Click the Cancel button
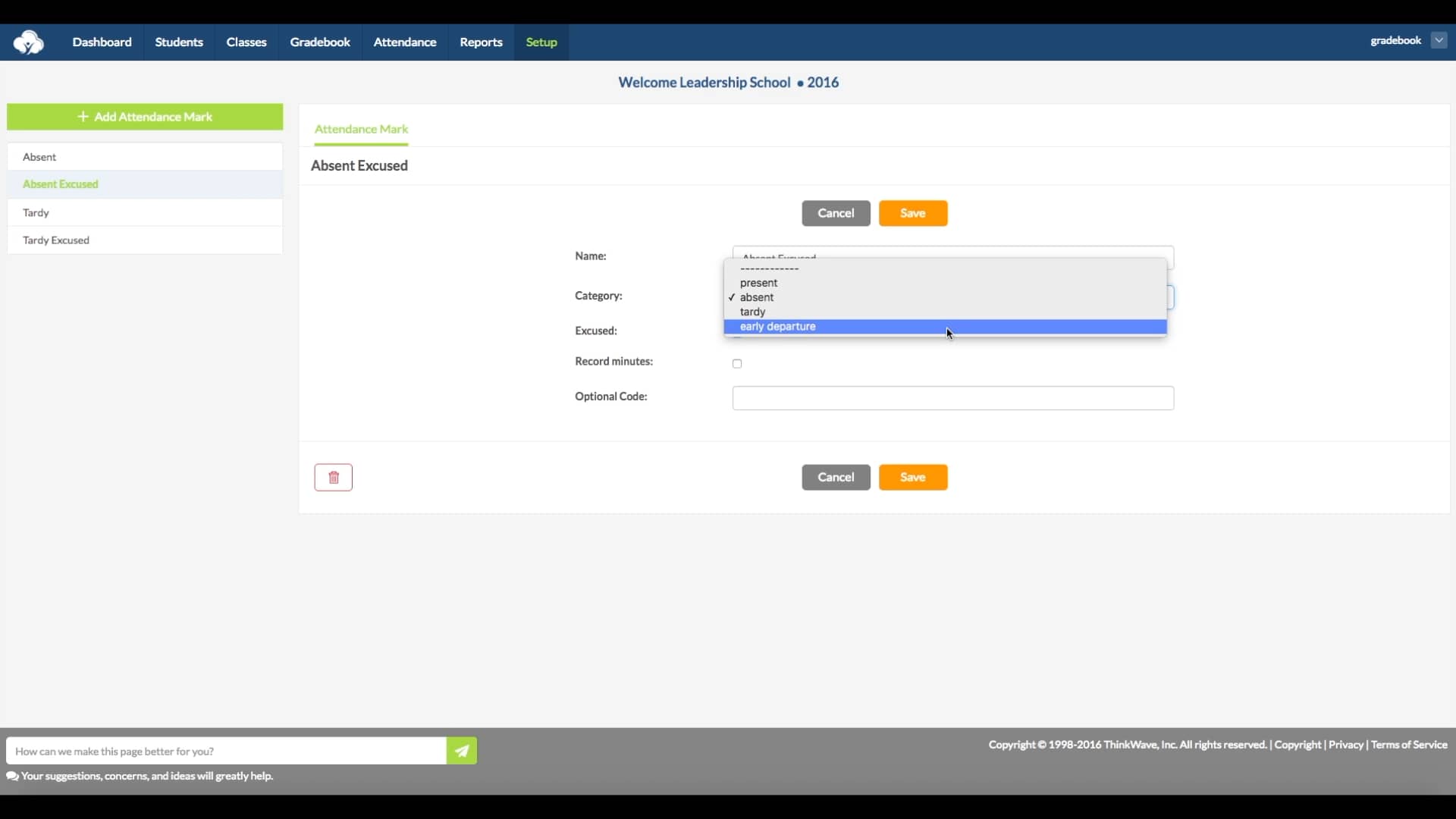The image size is (1456, 819). pyautogui.click(x=835, y=213)
